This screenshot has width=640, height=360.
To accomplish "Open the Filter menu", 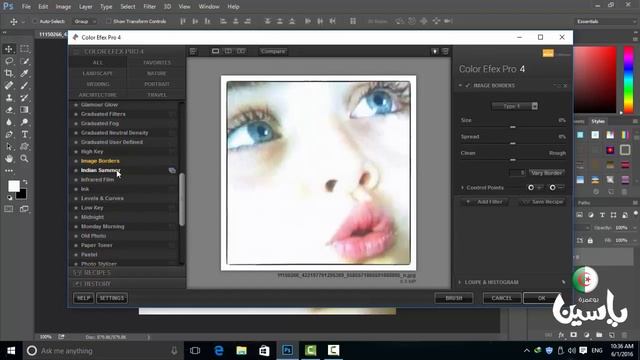I will point(149,7).
